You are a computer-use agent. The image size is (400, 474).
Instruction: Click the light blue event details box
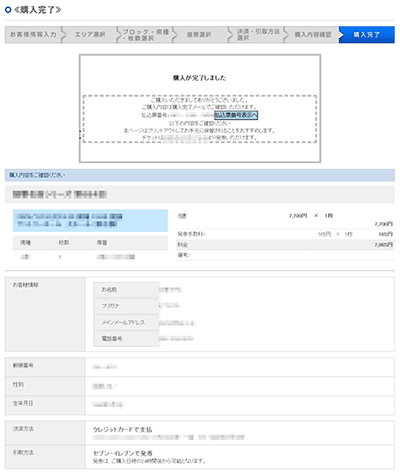90,220
